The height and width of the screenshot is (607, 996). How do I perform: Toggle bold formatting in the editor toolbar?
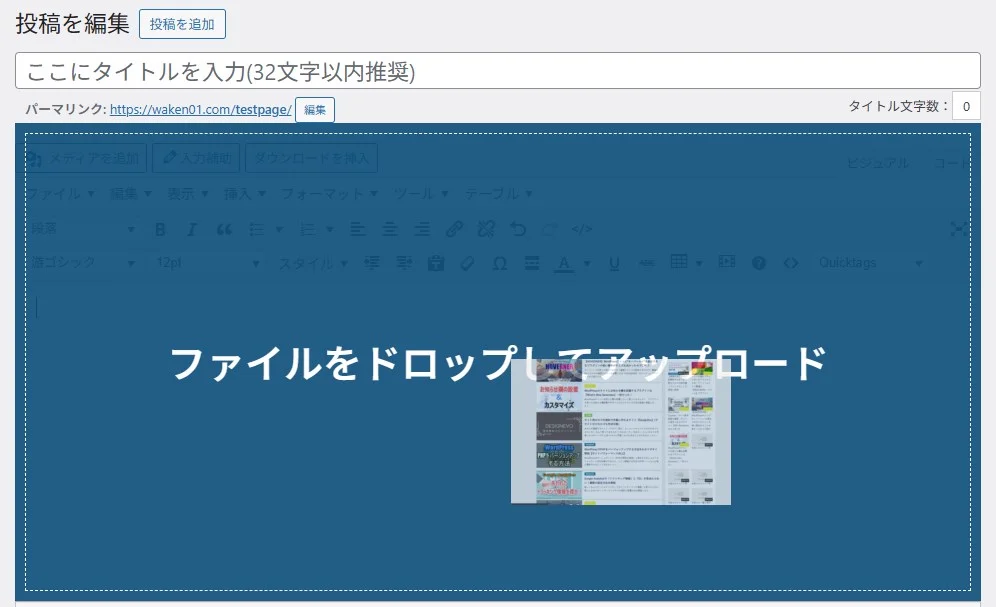(160, 229)
